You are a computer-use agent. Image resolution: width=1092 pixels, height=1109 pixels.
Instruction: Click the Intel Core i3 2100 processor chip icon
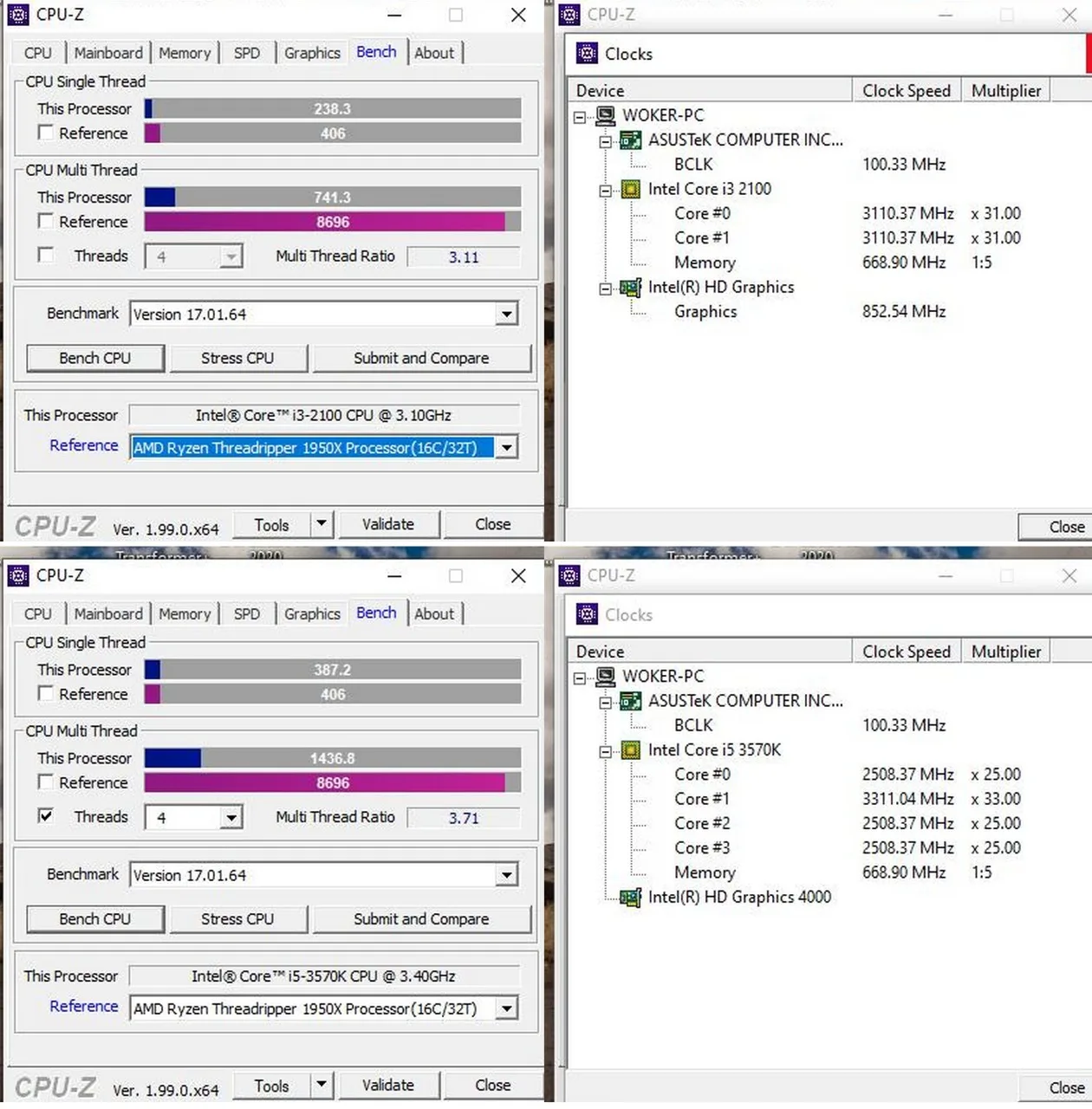(632, 189)
